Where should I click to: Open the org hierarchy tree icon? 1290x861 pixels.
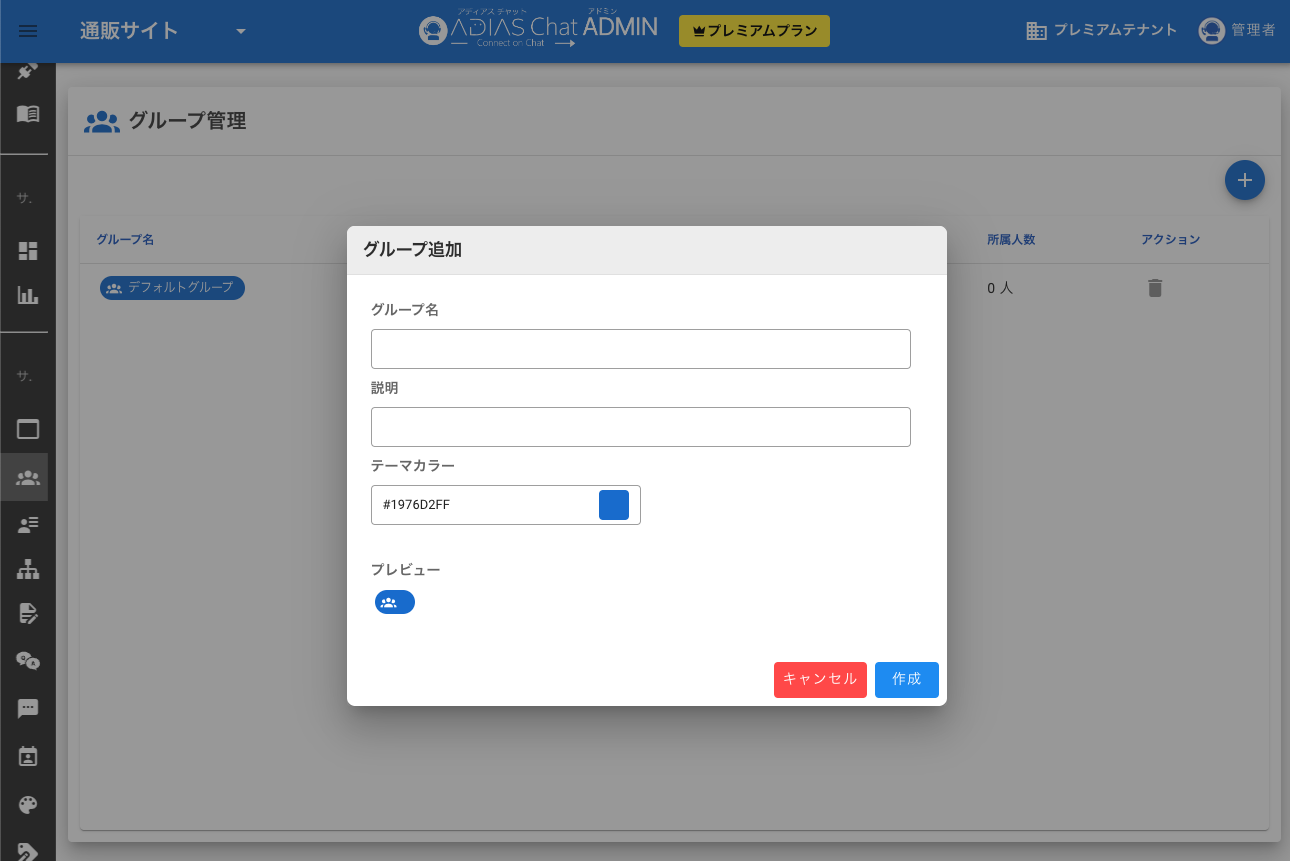(x=28, y=570)
